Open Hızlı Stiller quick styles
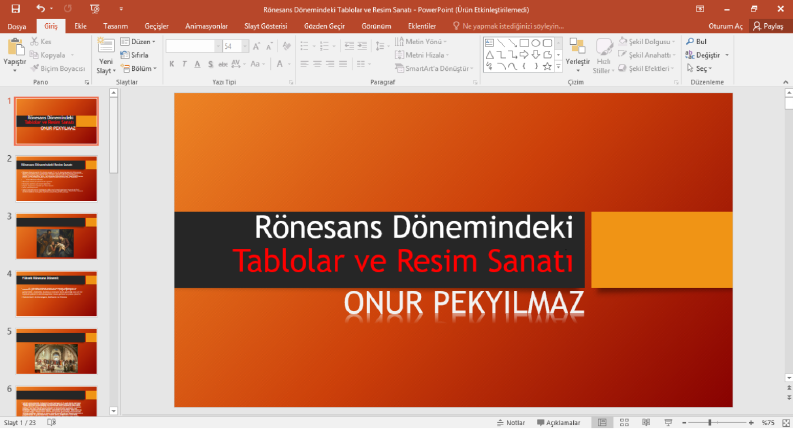The width and height of the screenshot is (793, 446). [x=603, y=56]
